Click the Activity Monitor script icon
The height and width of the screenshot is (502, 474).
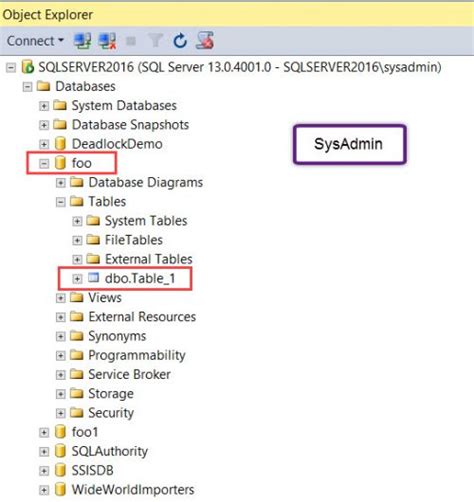point(205,41)
